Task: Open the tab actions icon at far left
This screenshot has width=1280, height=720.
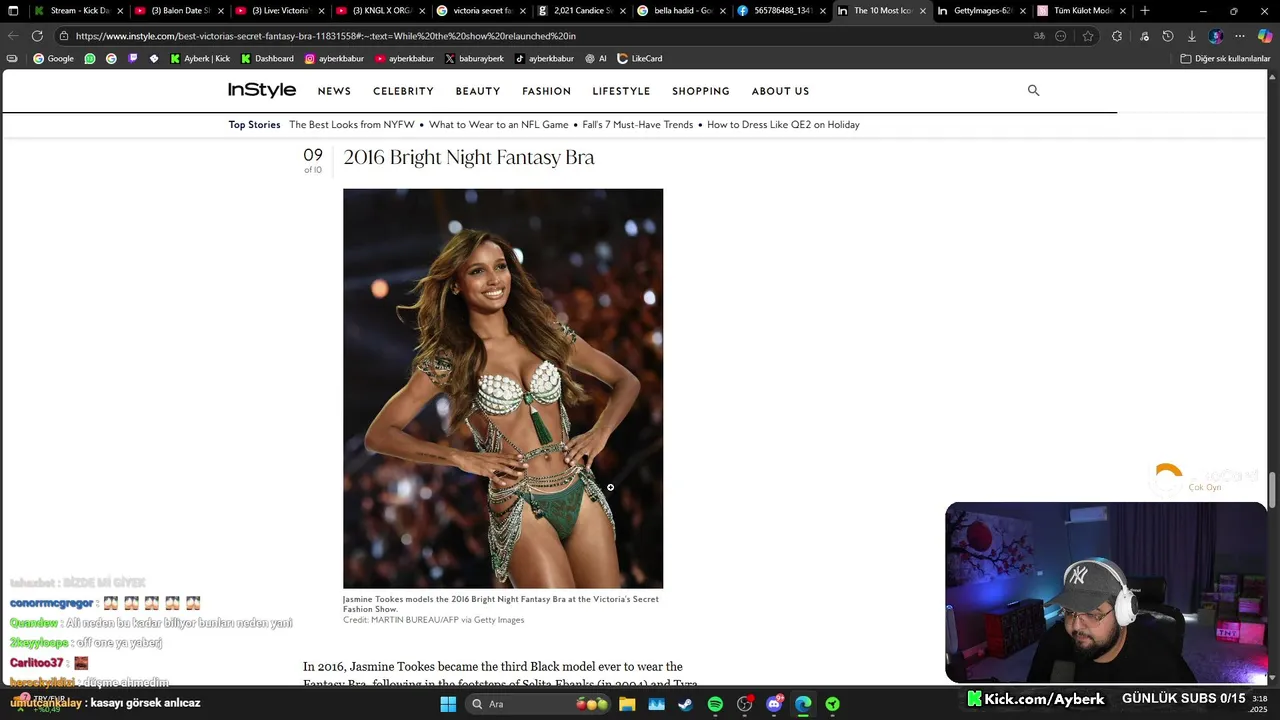Action: (13, 11)
